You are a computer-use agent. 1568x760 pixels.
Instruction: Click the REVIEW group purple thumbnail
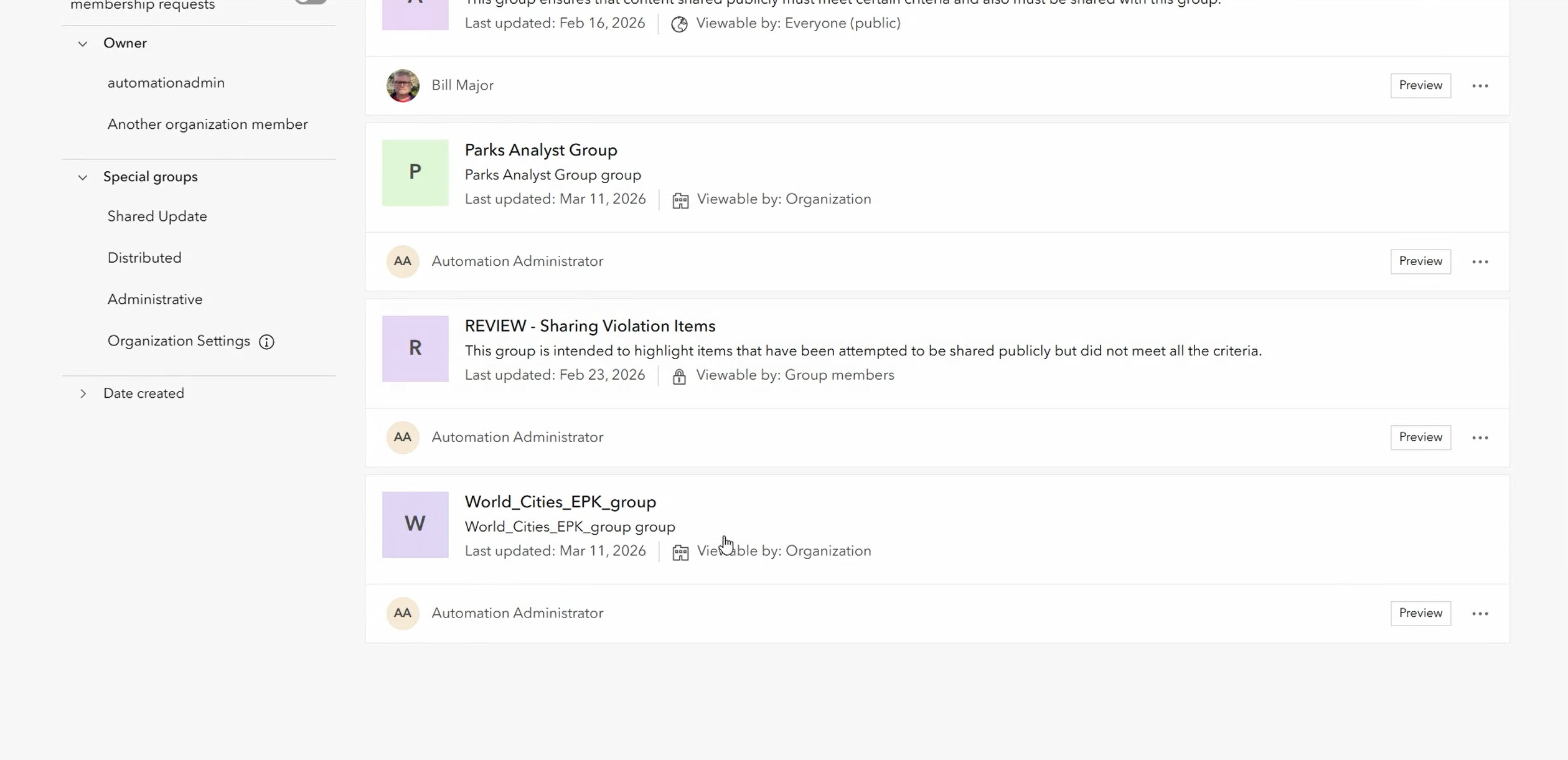[x=415, y=349]
